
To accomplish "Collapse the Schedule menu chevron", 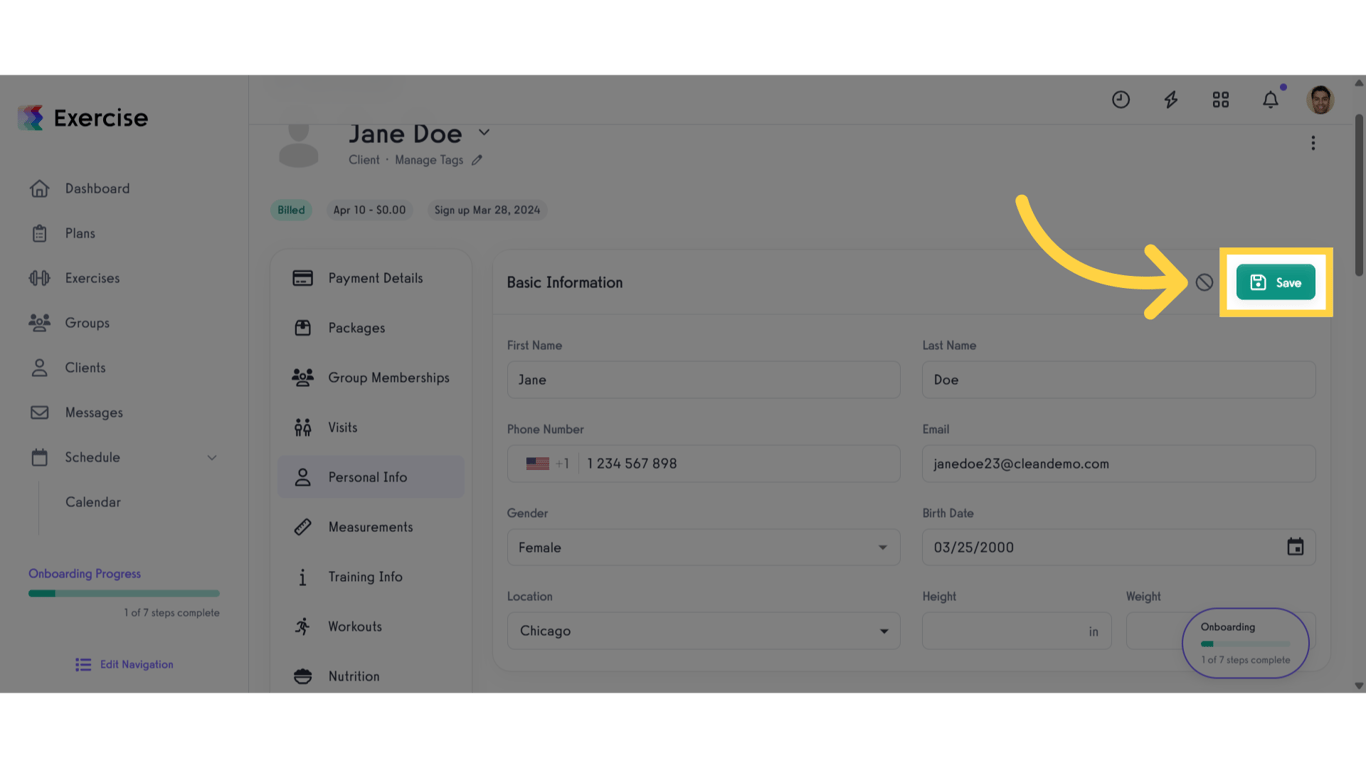I will pyautogui.click(x=212, y=458).
